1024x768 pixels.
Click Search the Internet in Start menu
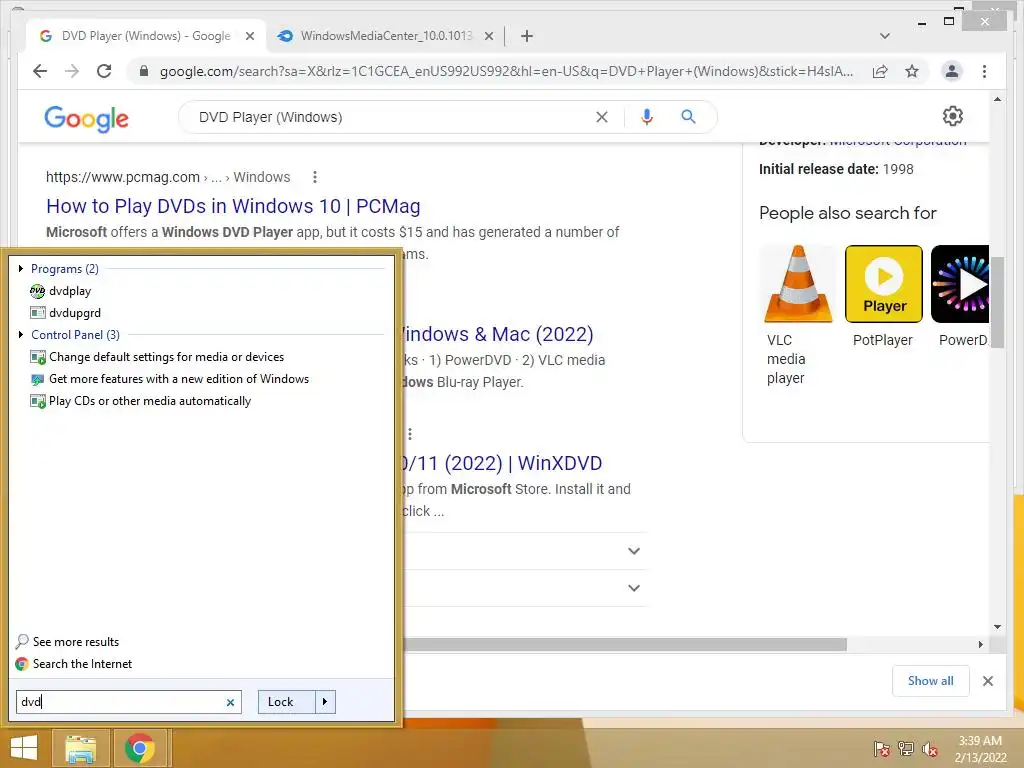click(74, 664)
